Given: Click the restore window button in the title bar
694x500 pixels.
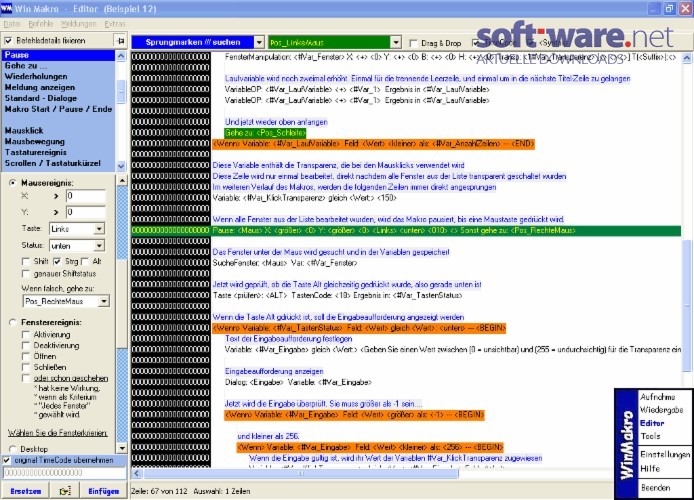Looking at the screenshot, I should [669, 8].
